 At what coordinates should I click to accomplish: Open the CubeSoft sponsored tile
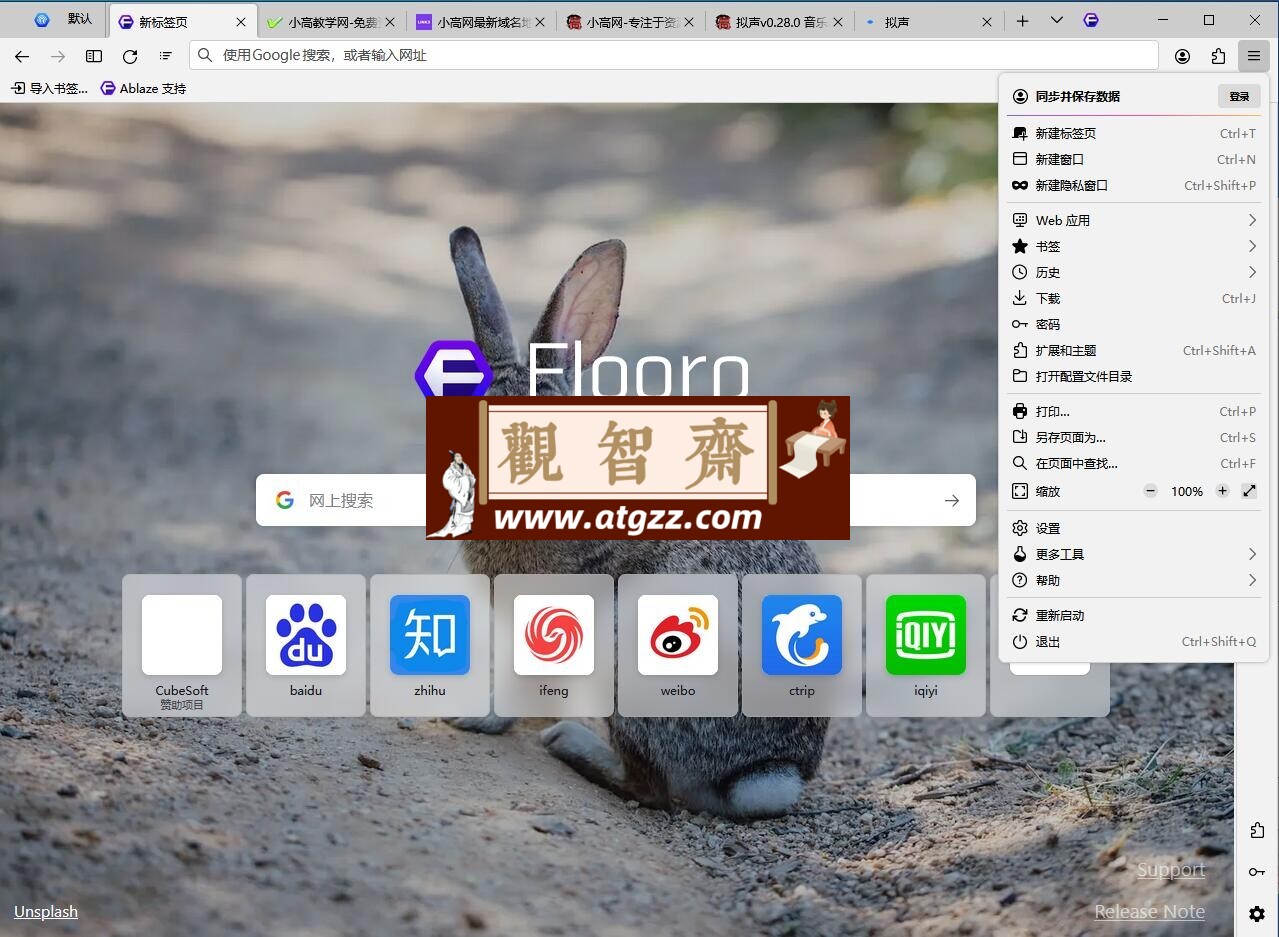(182, 645)
